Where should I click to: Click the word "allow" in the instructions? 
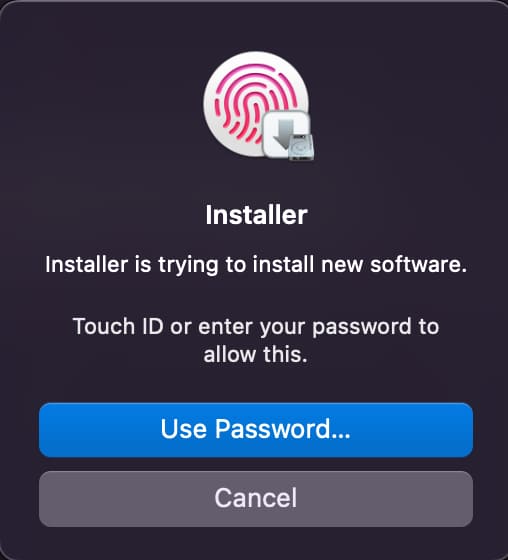click(230, 355)
